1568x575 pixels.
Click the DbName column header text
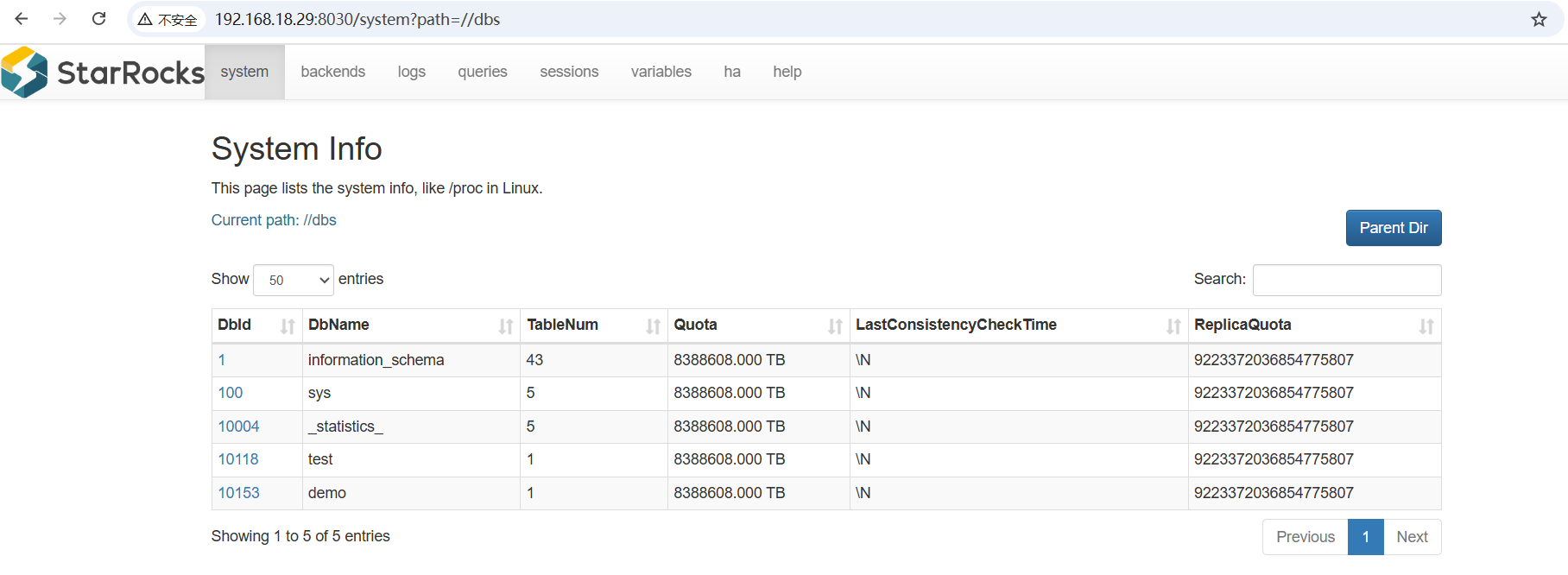[x=338, y=325]
